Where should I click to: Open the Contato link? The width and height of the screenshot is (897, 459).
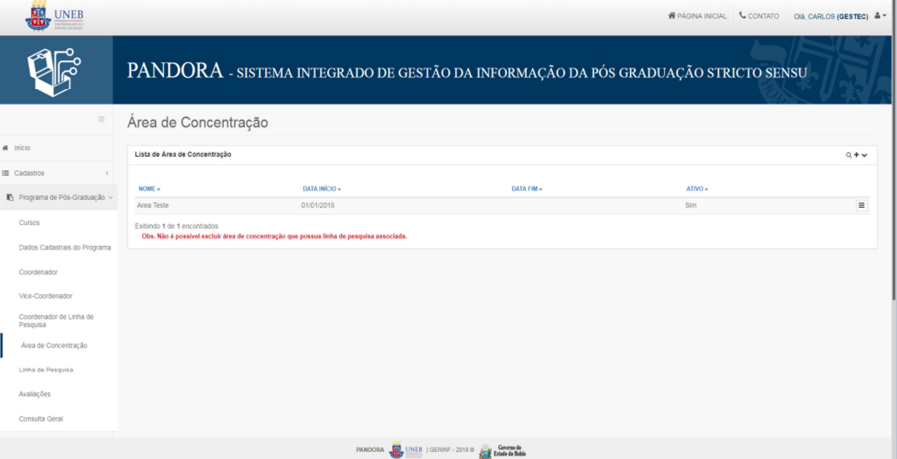[x=759, y=16]
